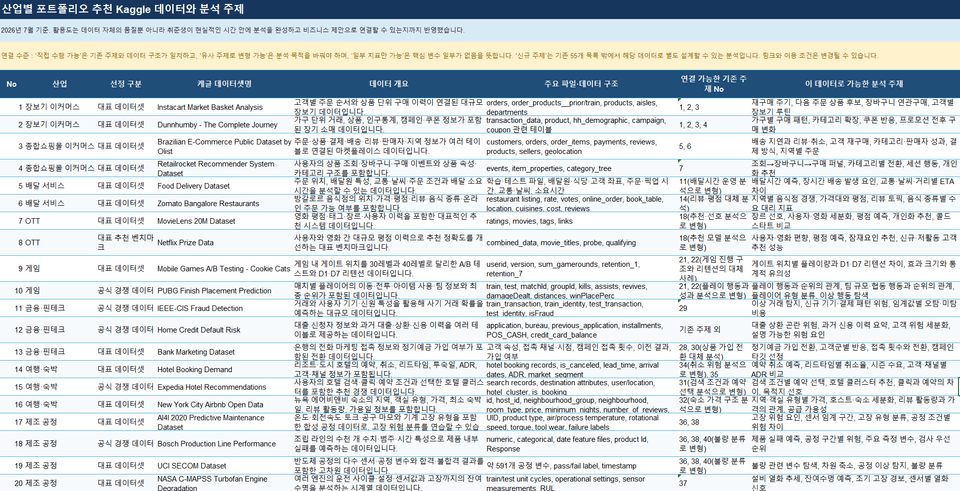Click the 'userid, version, sum_gamerounds' structure cell

pos(563,269)
